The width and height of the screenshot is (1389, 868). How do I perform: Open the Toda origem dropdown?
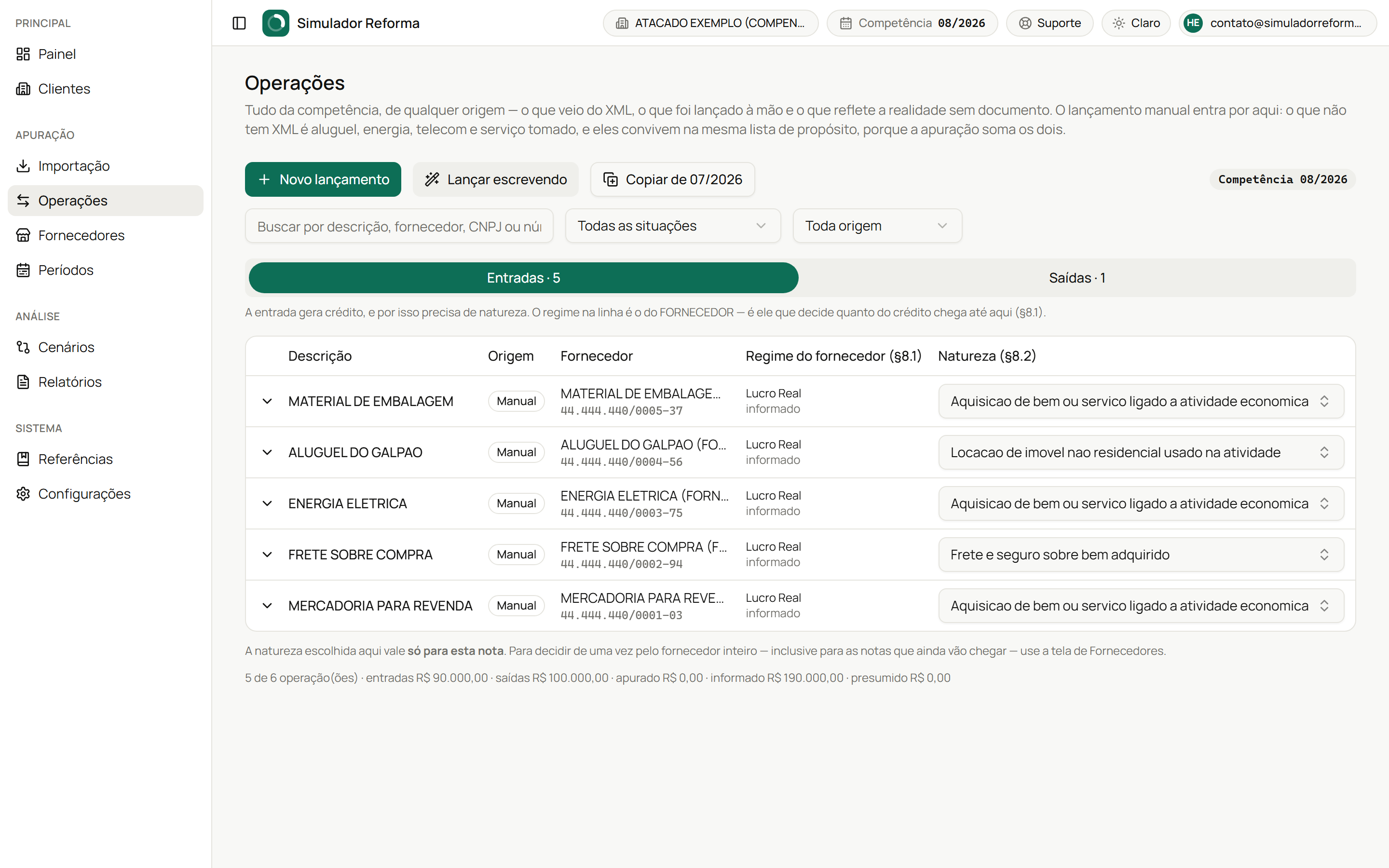(877, 226)
